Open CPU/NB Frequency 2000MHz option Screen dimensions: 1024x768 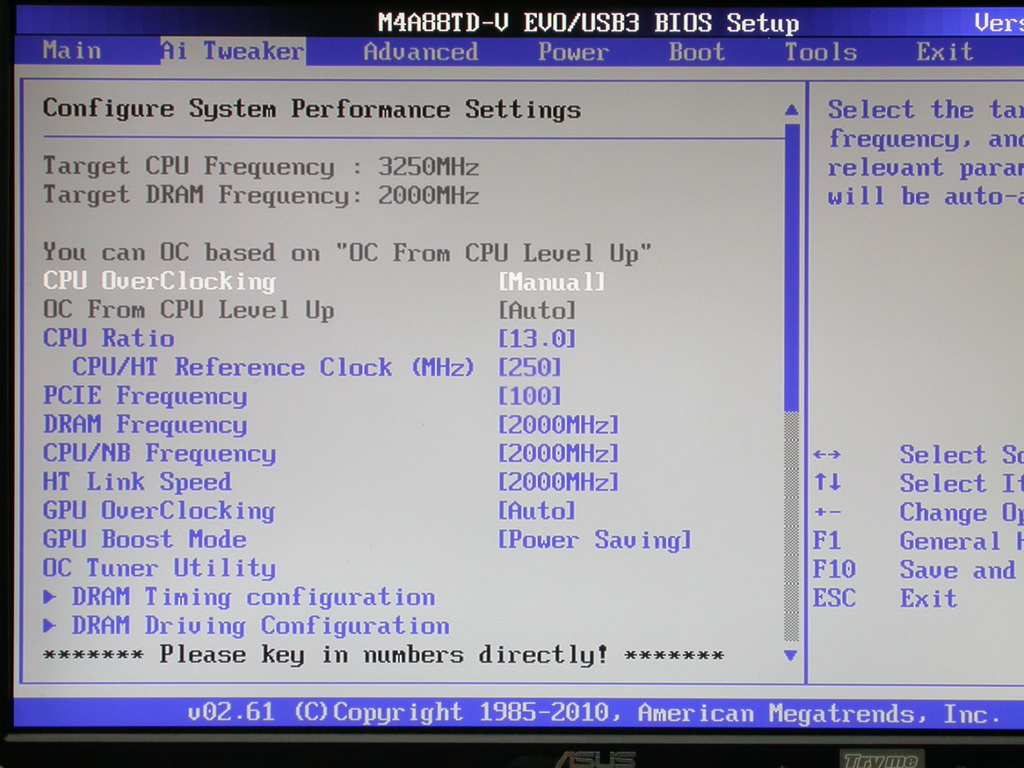point(558,453)
